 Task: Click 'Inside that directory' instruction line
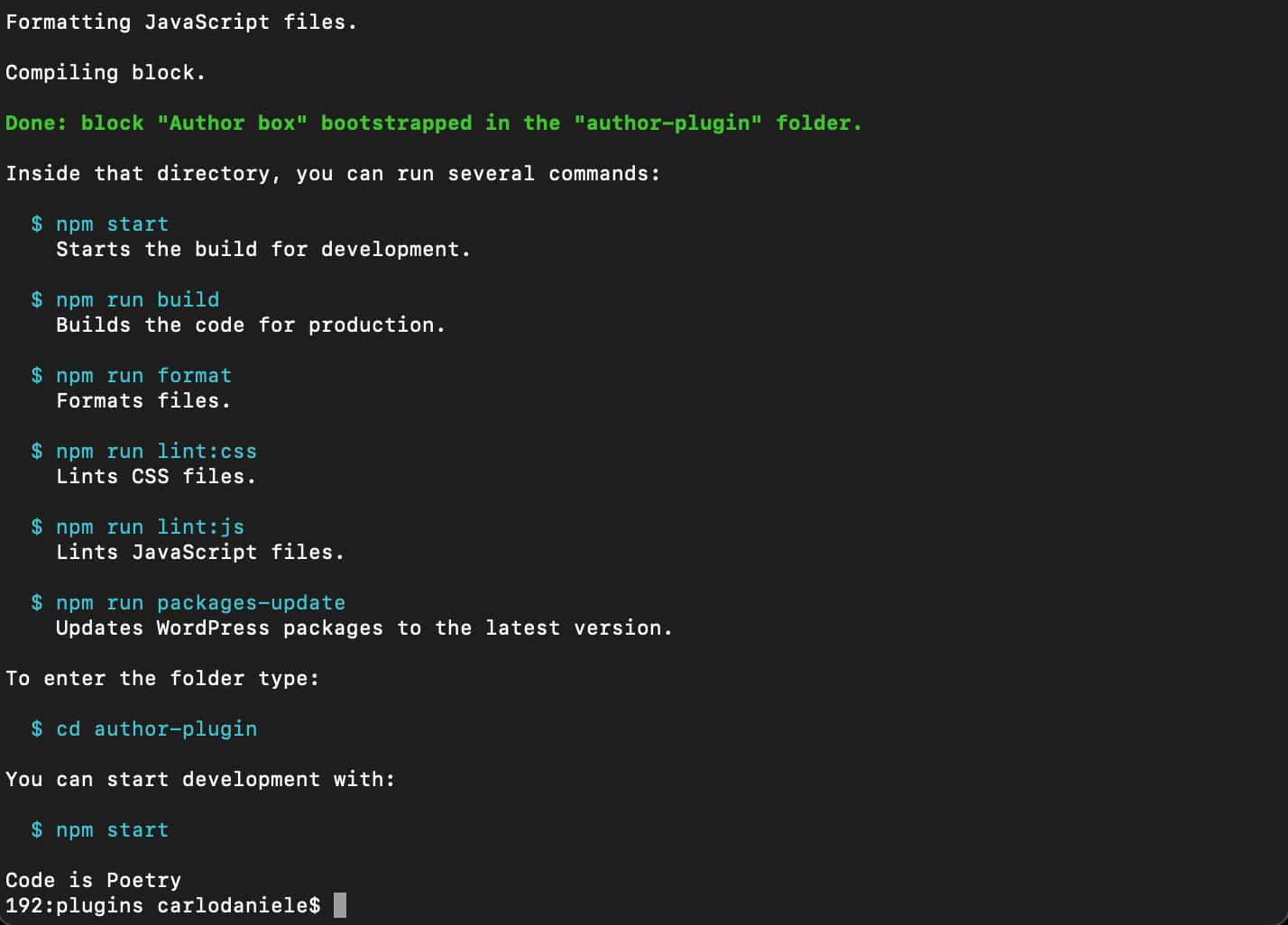[x=333, y=173]
